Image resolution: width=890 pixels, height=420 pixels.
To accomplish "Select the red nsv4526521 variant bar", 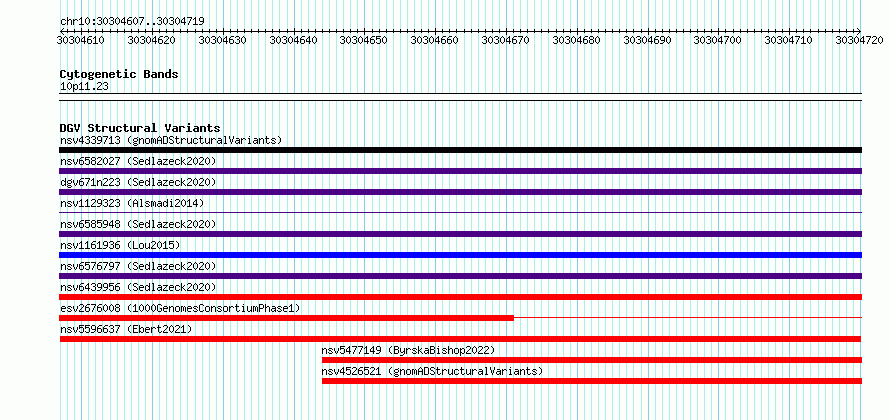I will click(x=592, y=381).
